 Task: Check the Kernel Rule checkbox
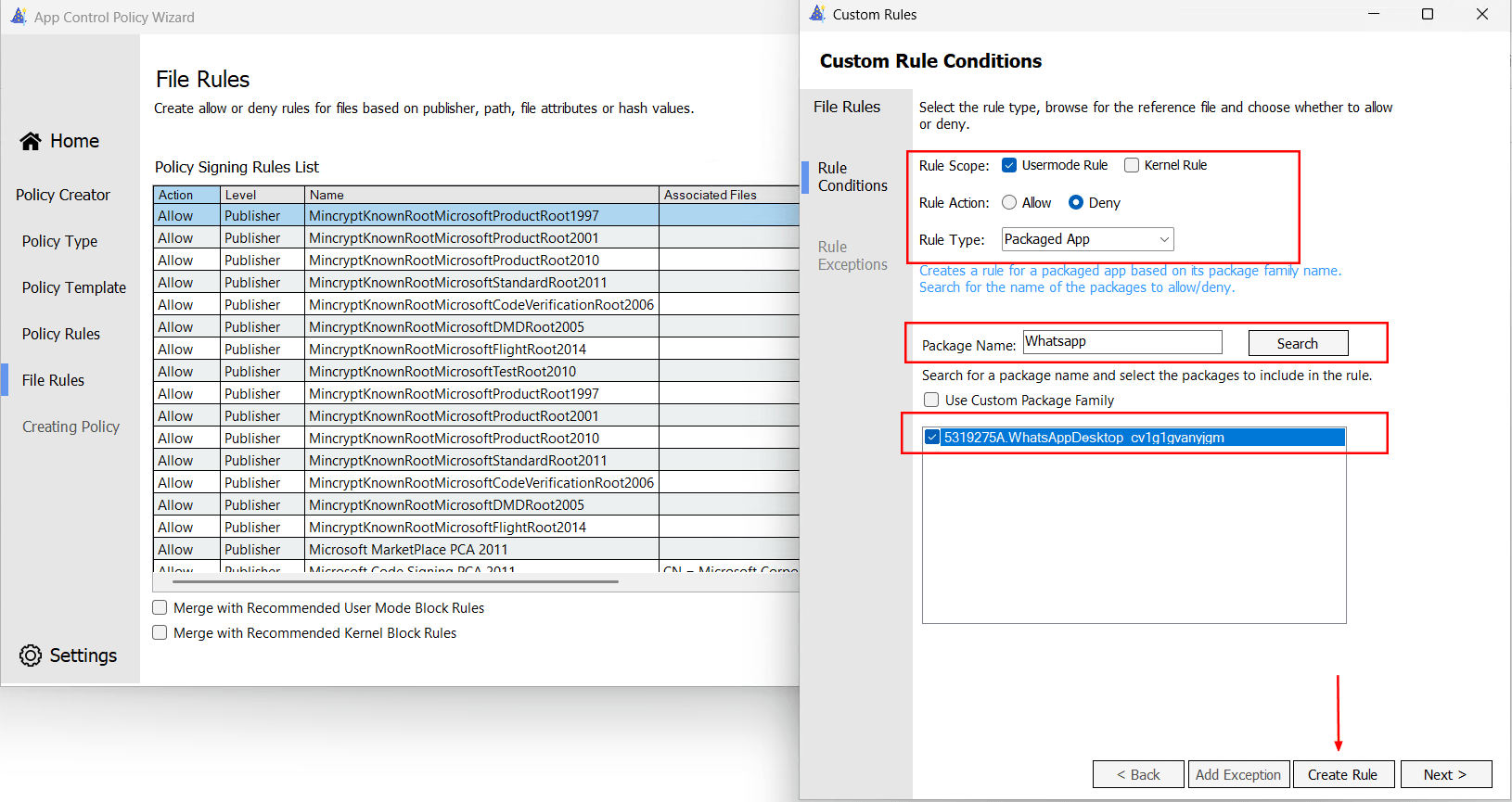click(1132, 165)
